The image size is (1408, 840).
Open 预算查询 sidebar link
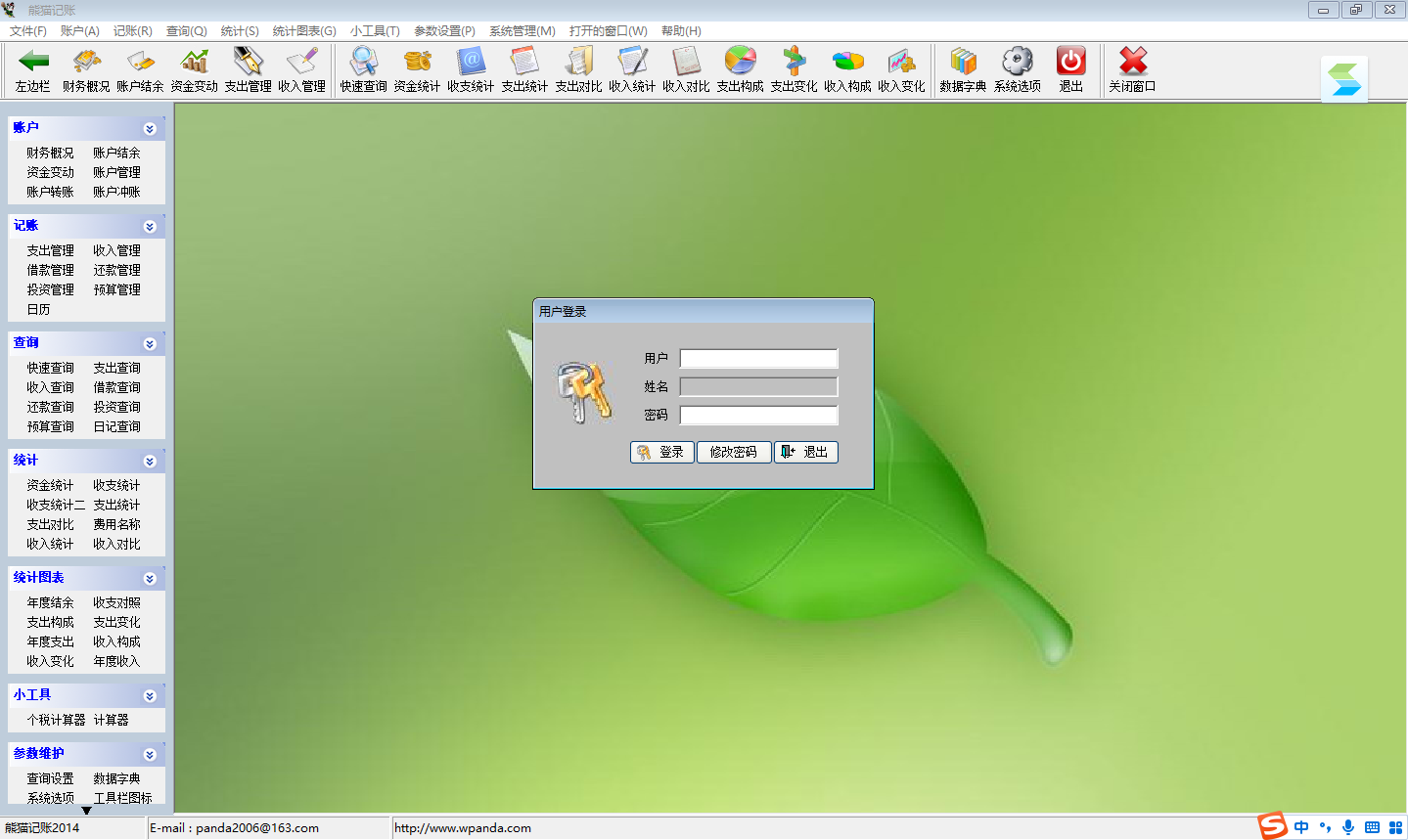(x=50, y=426)
